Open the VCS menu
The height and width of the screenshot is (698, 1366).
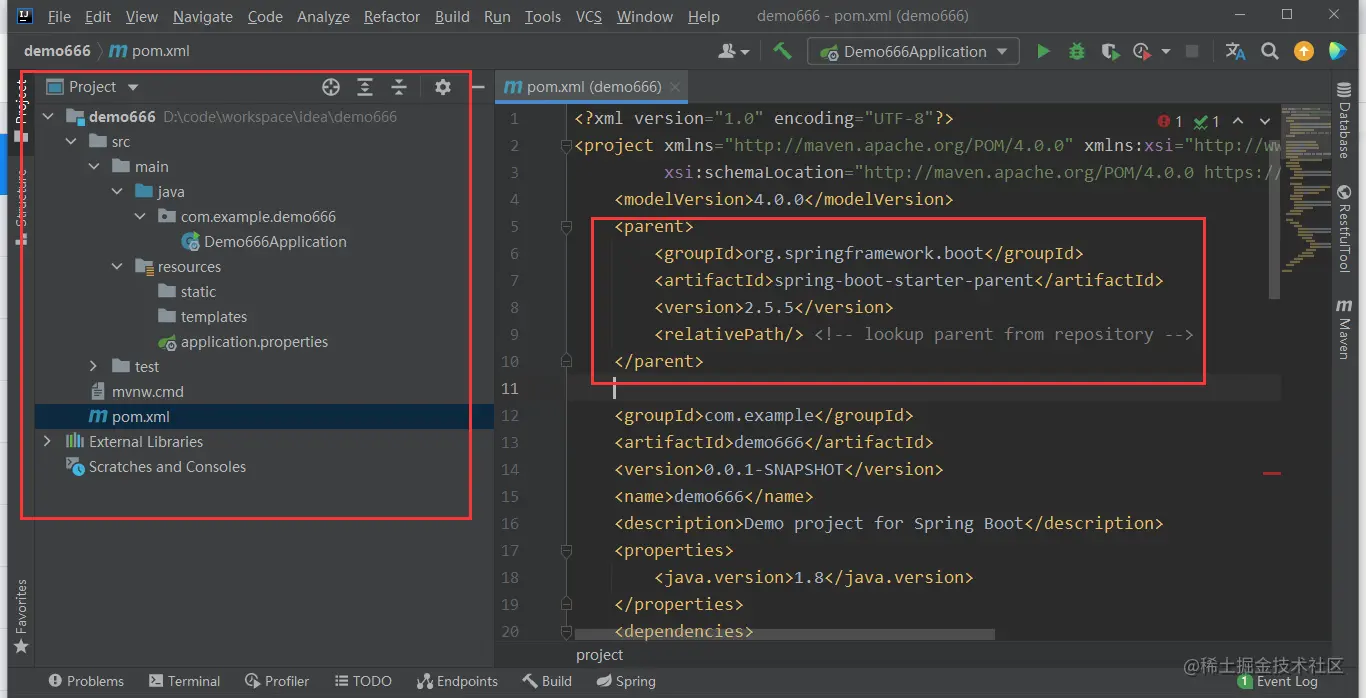[x=589, y=16]
